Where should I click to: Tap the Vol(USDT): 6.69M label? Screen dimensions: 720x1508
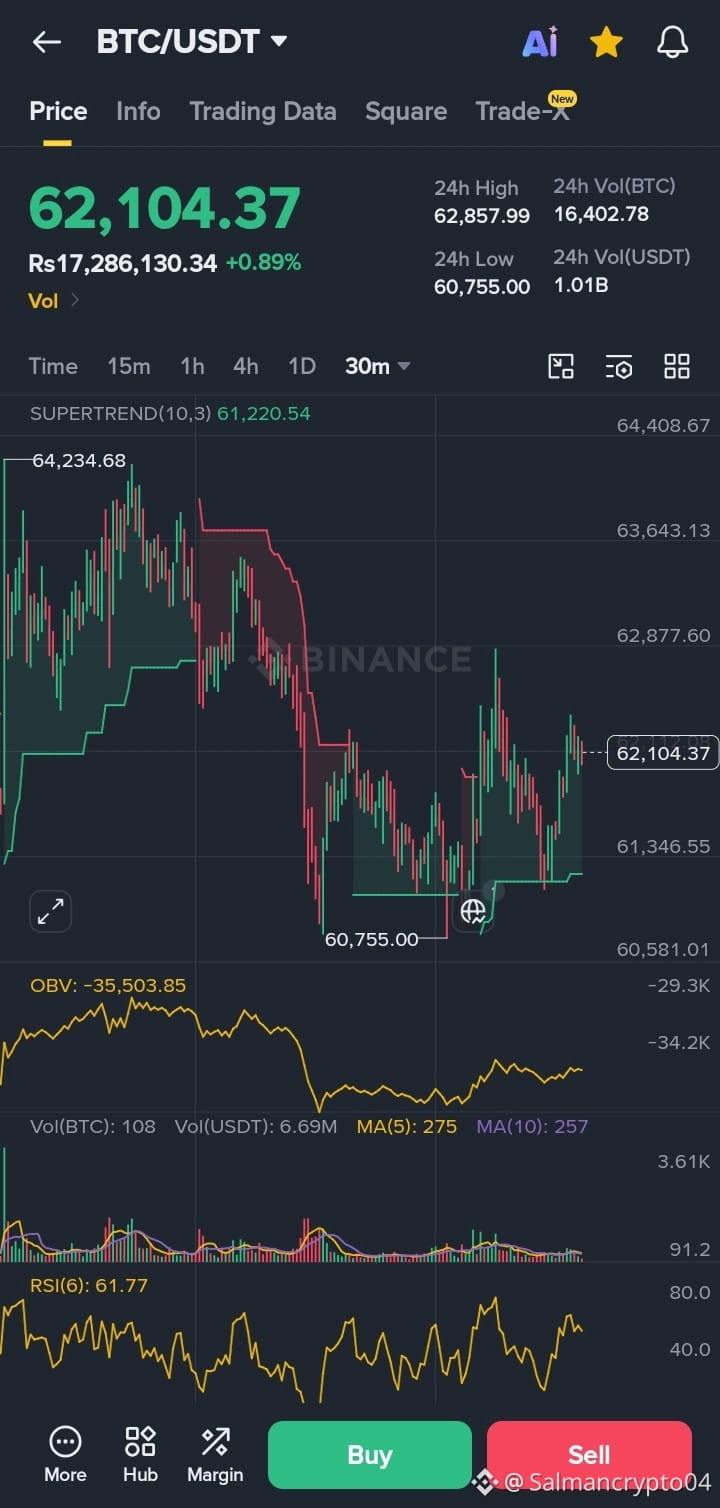point(256,1126)
